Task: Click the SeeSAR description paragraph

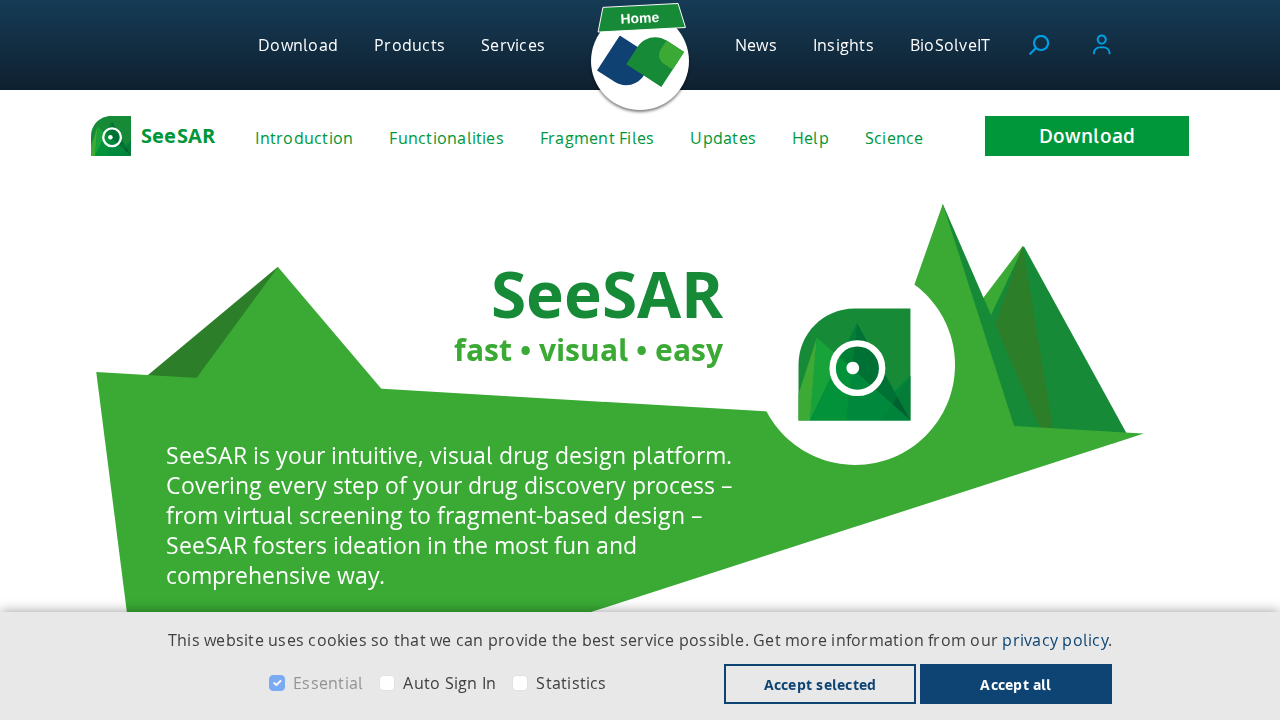Action: [449, 515]
